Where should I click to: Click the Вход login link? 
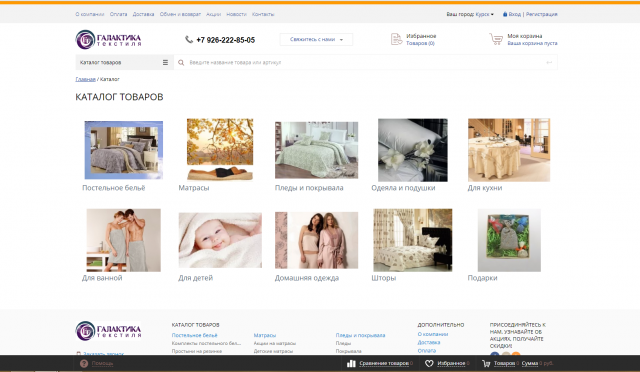tap(515, 14)
